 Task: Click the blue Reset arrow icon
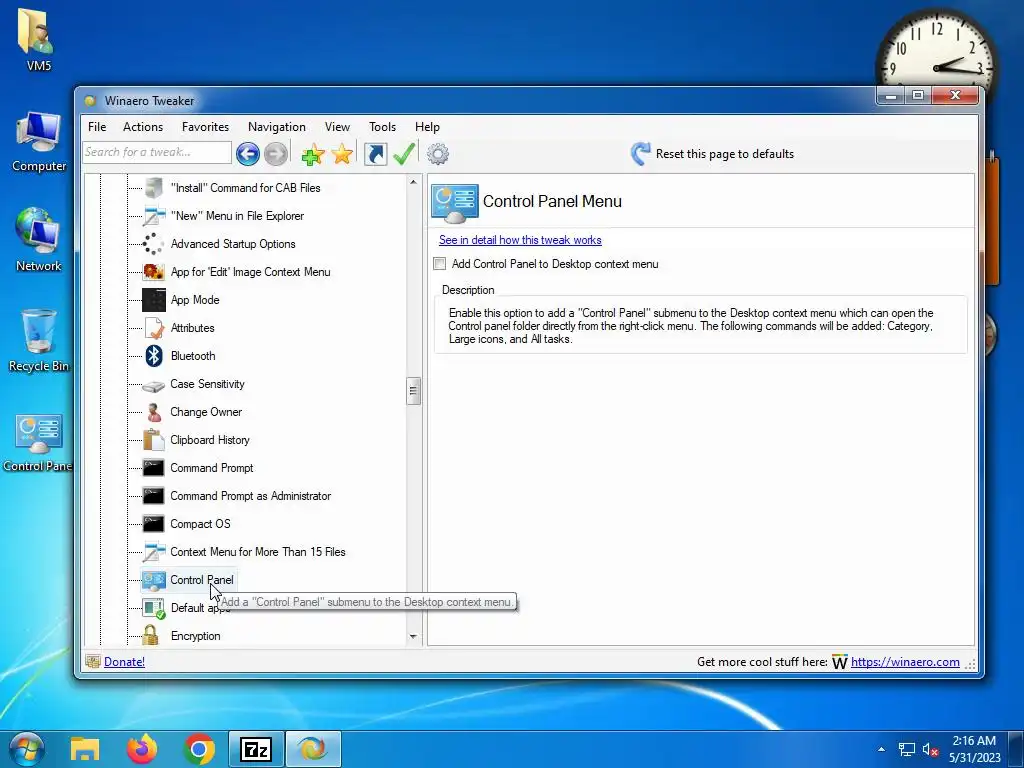point(640,153)
